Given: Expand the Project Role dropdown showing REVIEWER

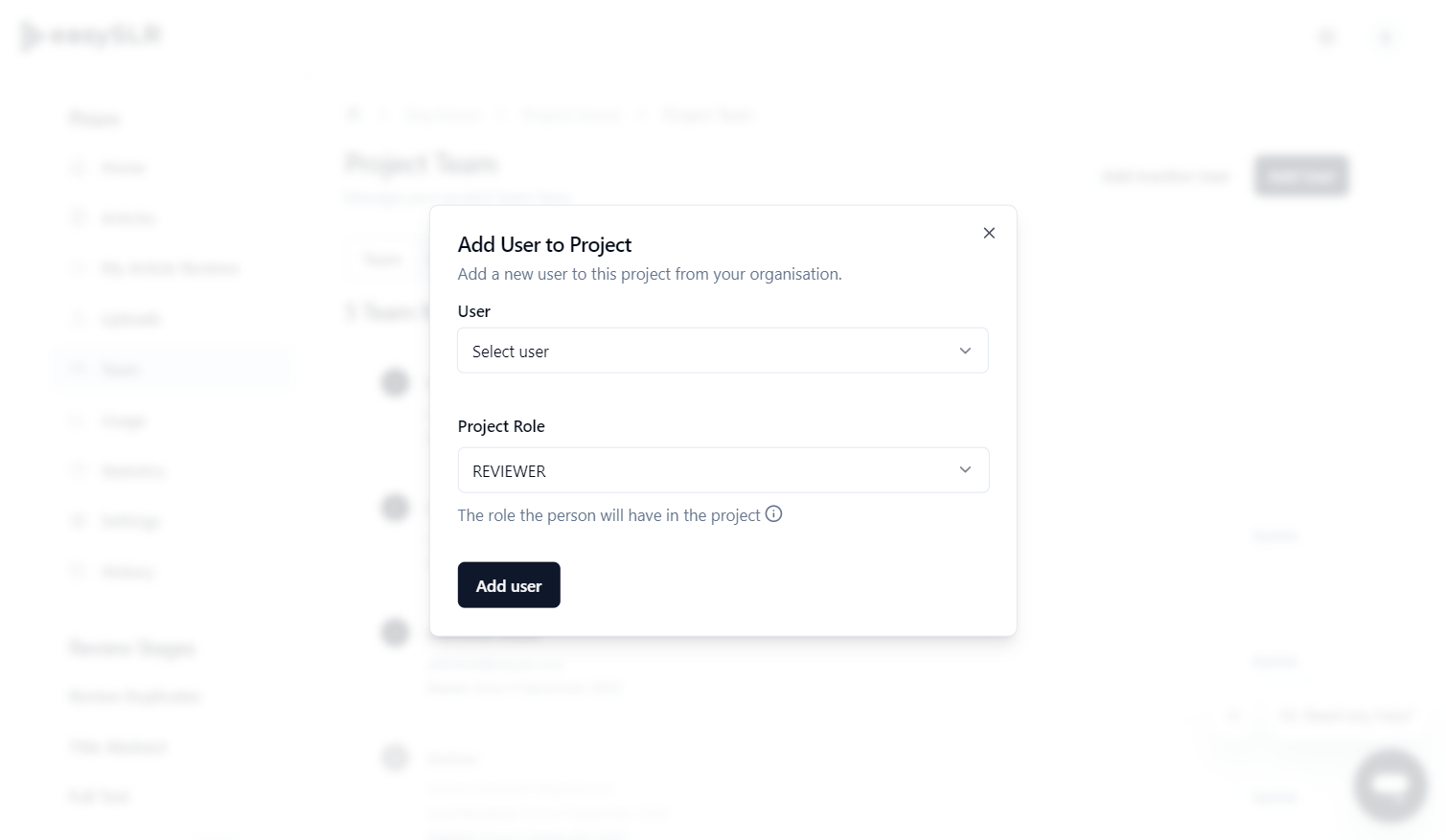Looking at the screenshot, I should [723, 470].
